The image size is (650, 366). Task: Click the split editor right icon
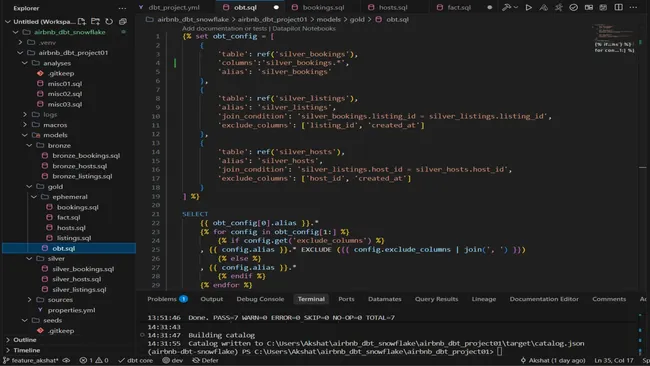pyautogui.click(x=618, y=7)
